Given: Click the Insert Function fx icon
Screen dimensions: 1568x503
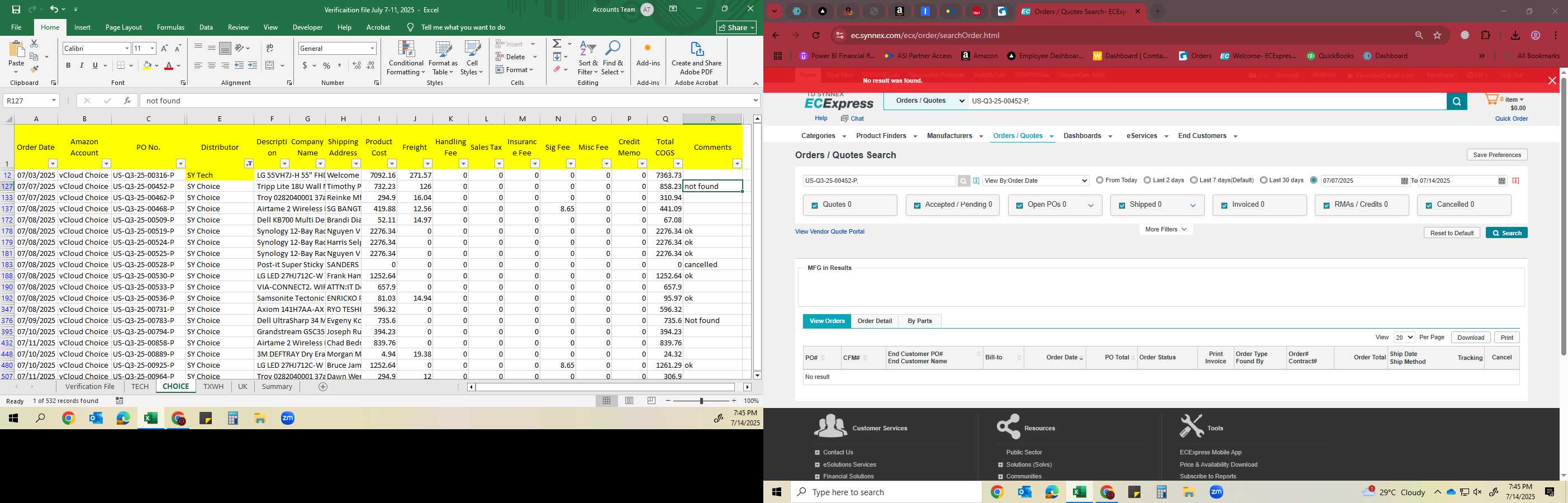Looking at the screenshot, I should point(127,101).
